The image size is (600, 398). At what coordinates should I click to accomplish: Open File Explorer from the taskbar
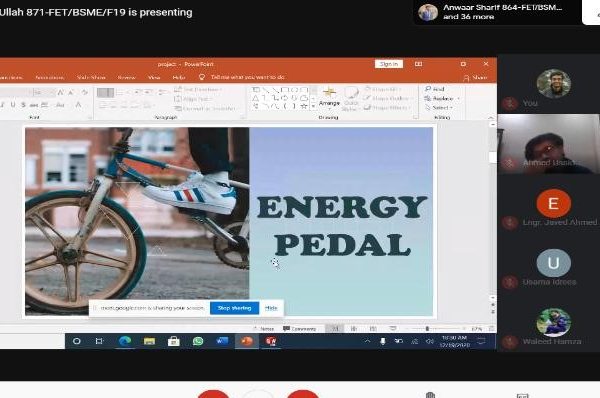click(149, 341)
